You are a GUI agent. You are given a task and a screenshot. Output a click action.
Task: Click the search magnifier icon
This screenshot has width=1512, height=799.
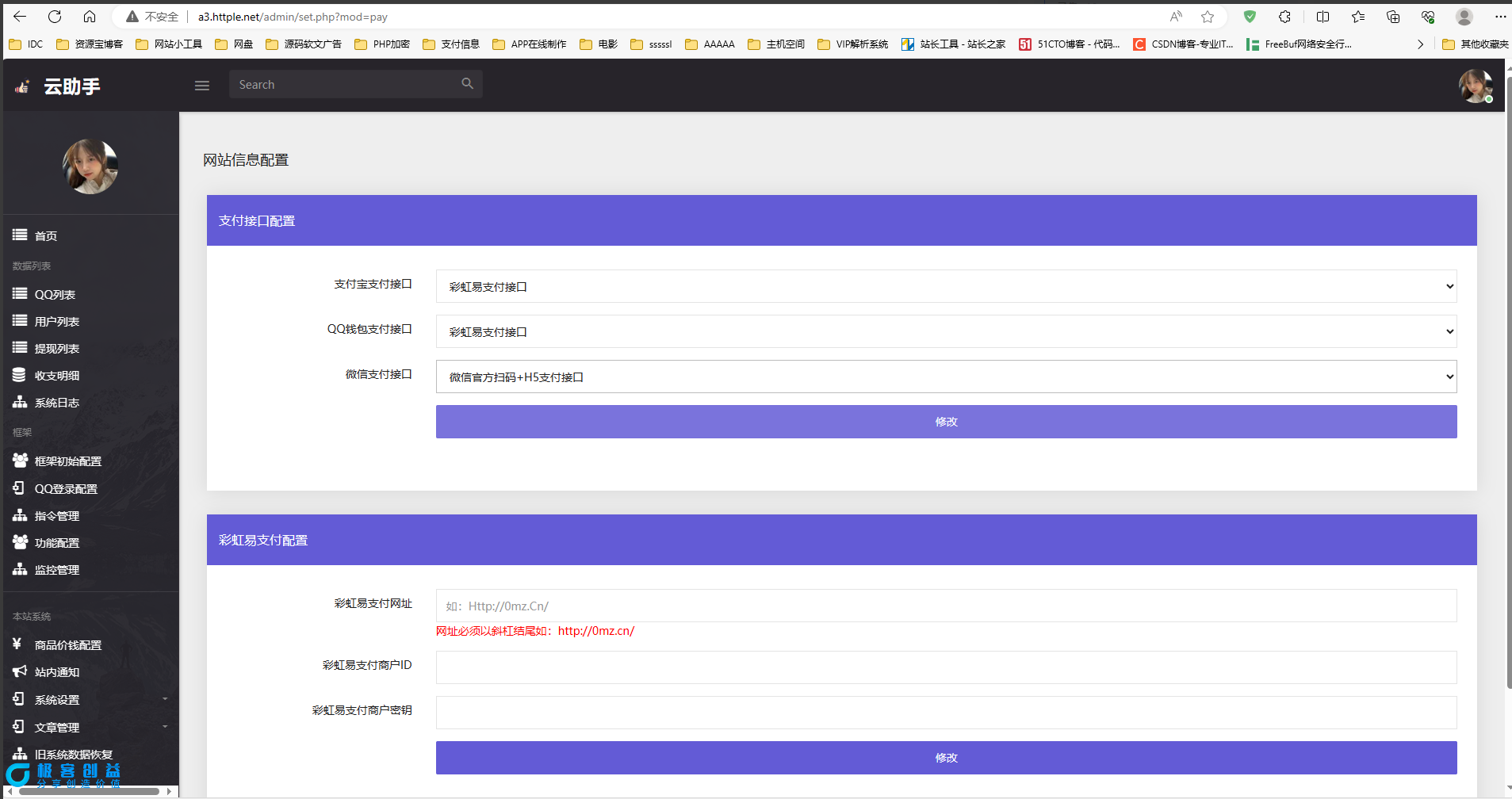pos(467,84)
